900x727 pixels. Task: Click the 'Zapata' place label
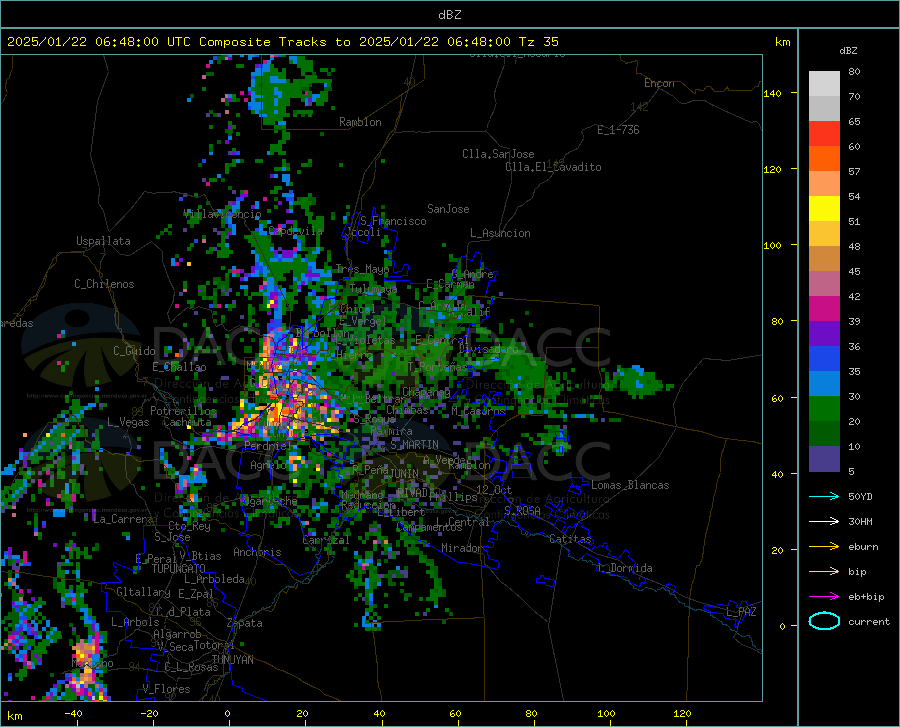[245, 623]
